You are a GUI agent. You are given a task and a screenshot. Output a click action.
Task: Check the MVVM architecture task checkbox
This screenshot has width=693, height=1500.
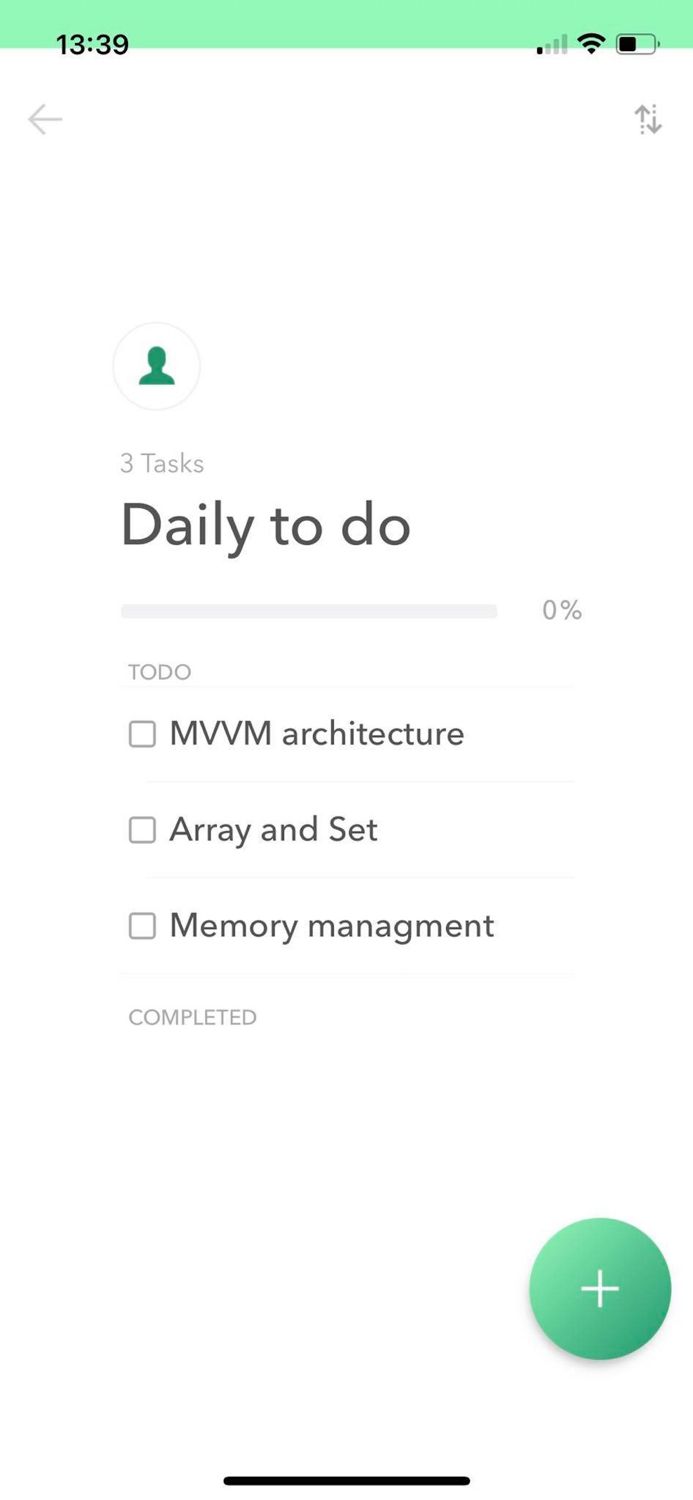coord(141,733)
